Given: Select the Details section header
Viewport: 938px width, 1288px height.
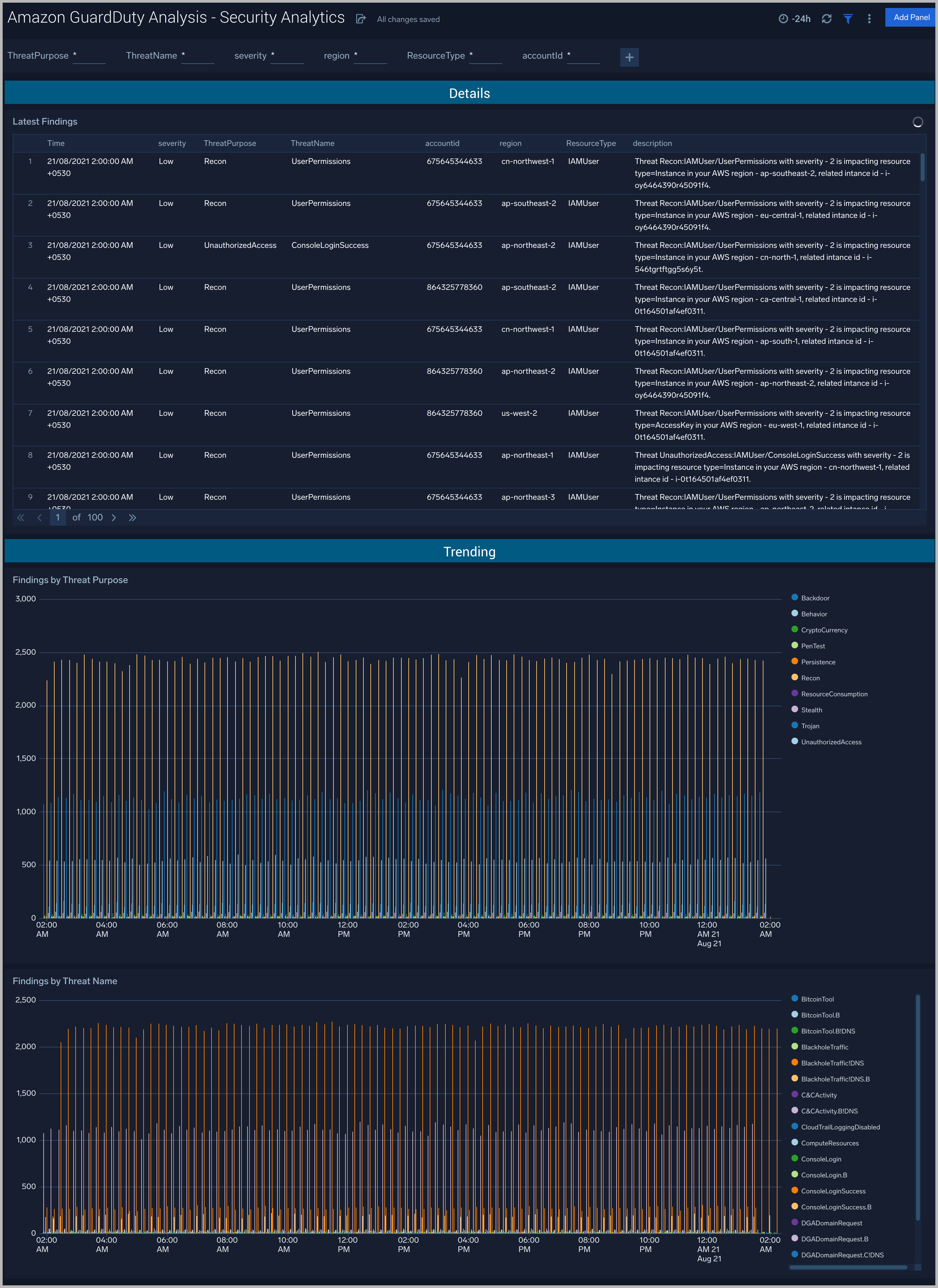Looking at the screenshot, I should pyautogui.click(x=469, y=93).
